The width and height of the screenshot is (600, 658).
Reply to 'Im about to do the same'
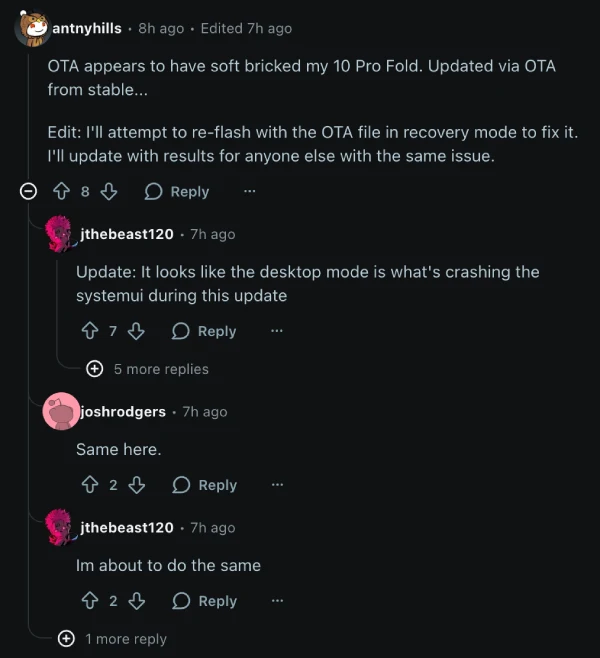(205, 601)
